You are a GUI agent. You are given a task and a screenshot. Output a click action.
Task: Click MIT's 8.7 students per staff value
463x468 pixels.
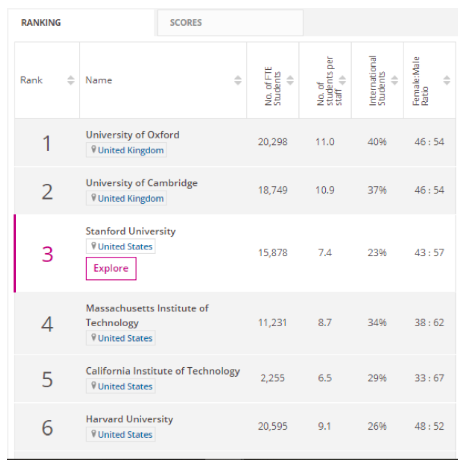[x=325, y=323]
